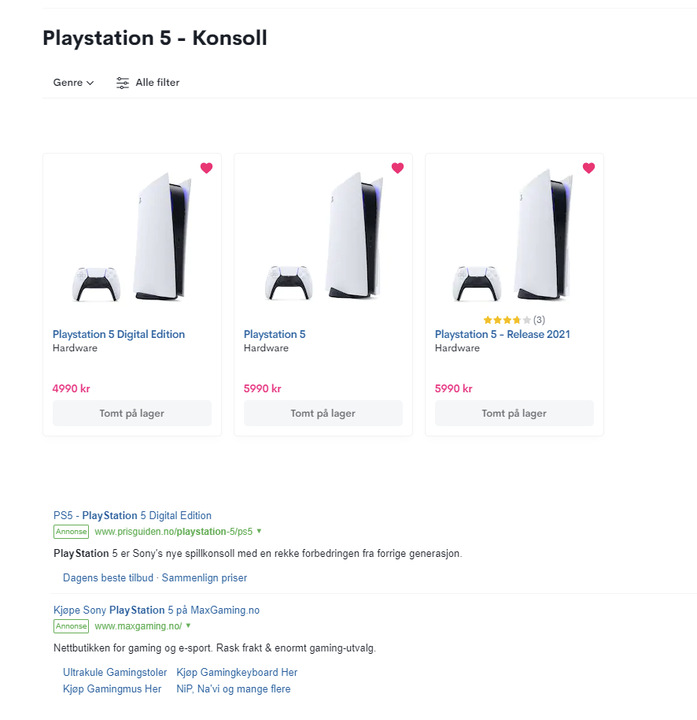This screenshot has width=697, height=720.
Task: Open the Ultrakule Gamingstoler sitelink
Action: pyautogui.click(x=115, y=672)
